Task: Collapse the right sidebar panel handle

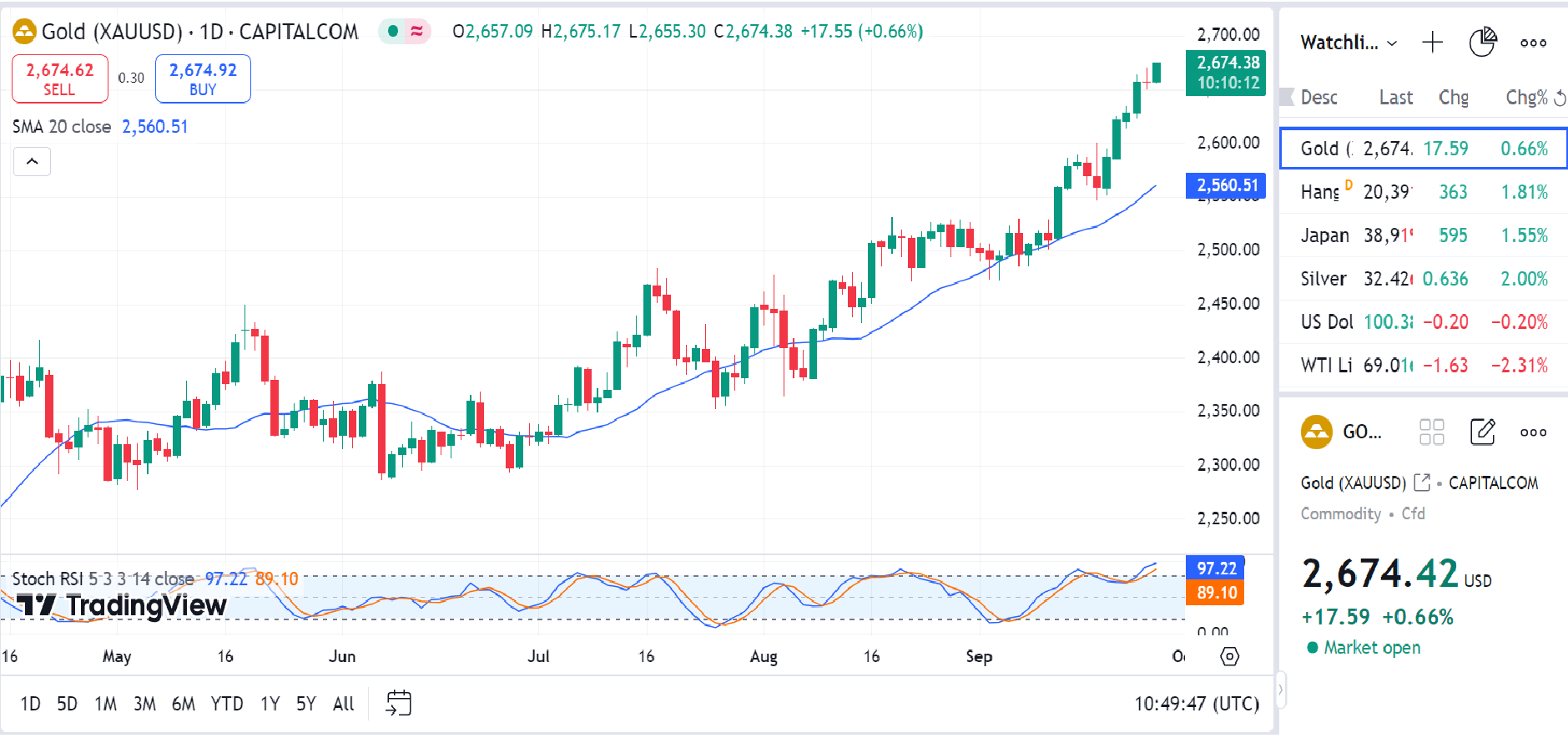Action: 1281,690
